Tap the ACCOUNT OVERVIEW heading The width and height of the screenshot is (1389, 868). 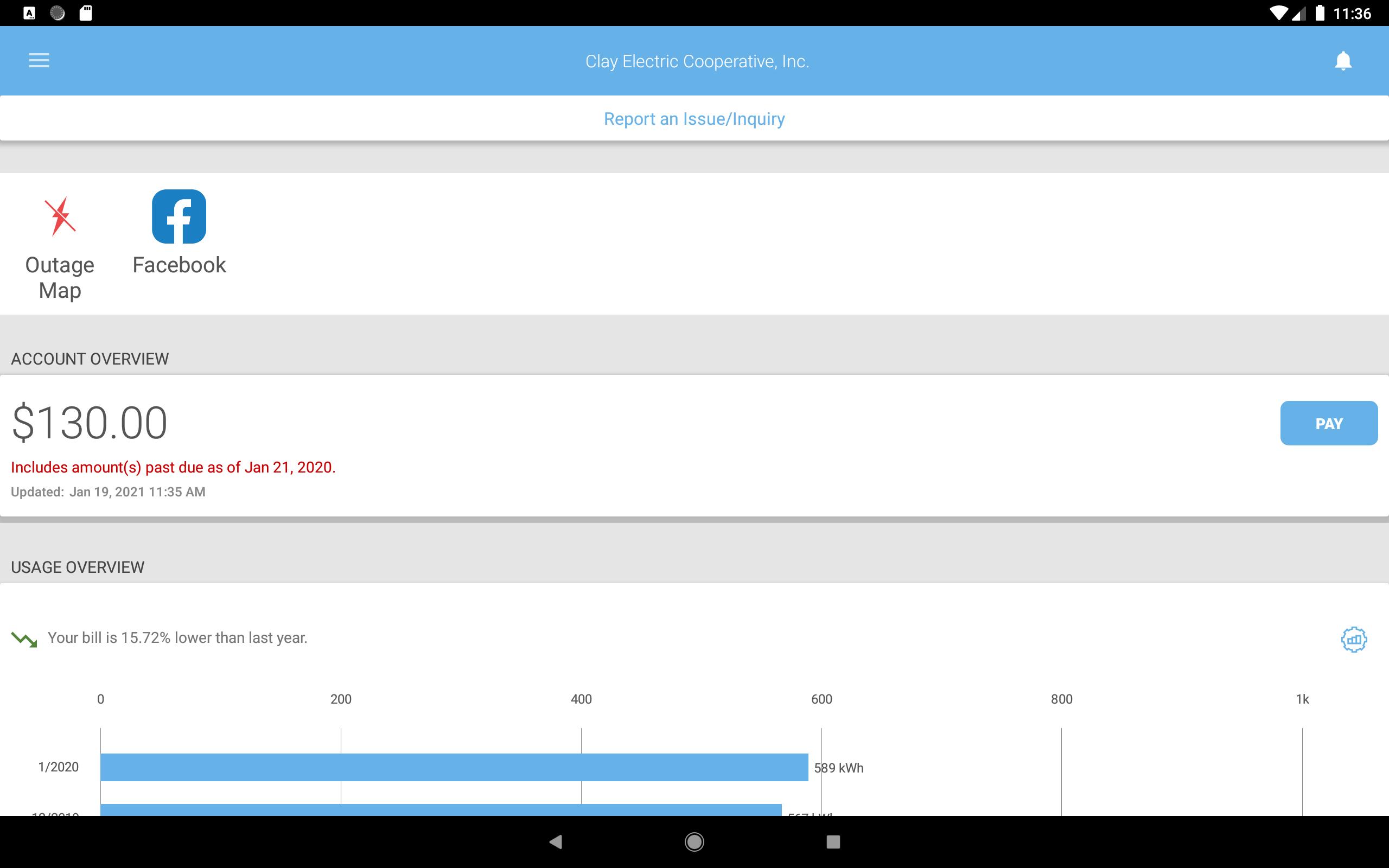[90, 359]
